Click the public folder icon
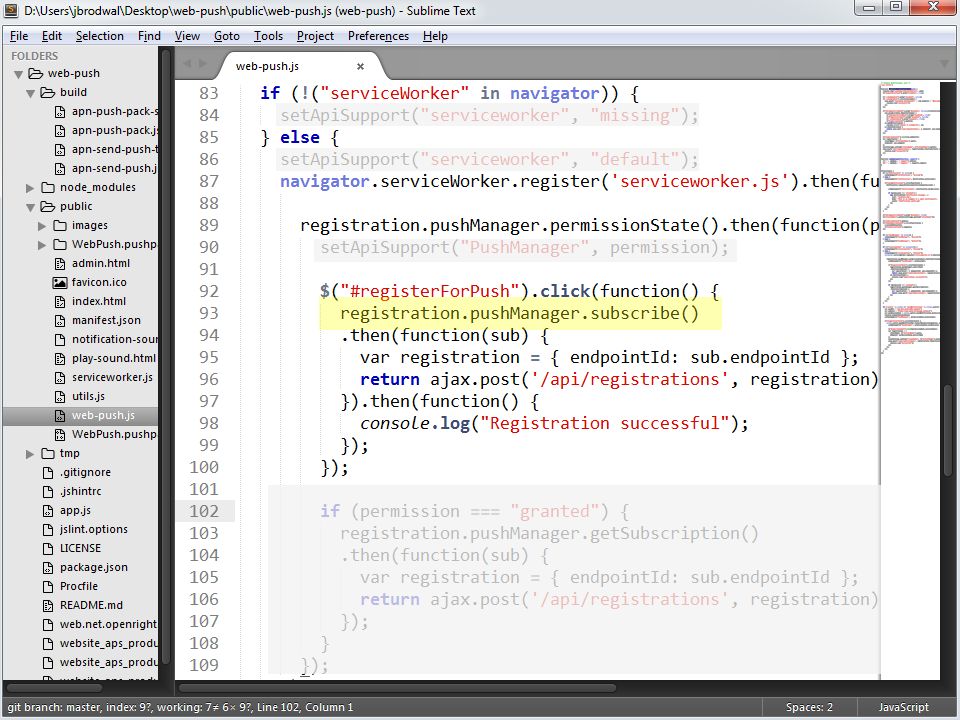This screenshot has height=720, width=960. point(48,206)
